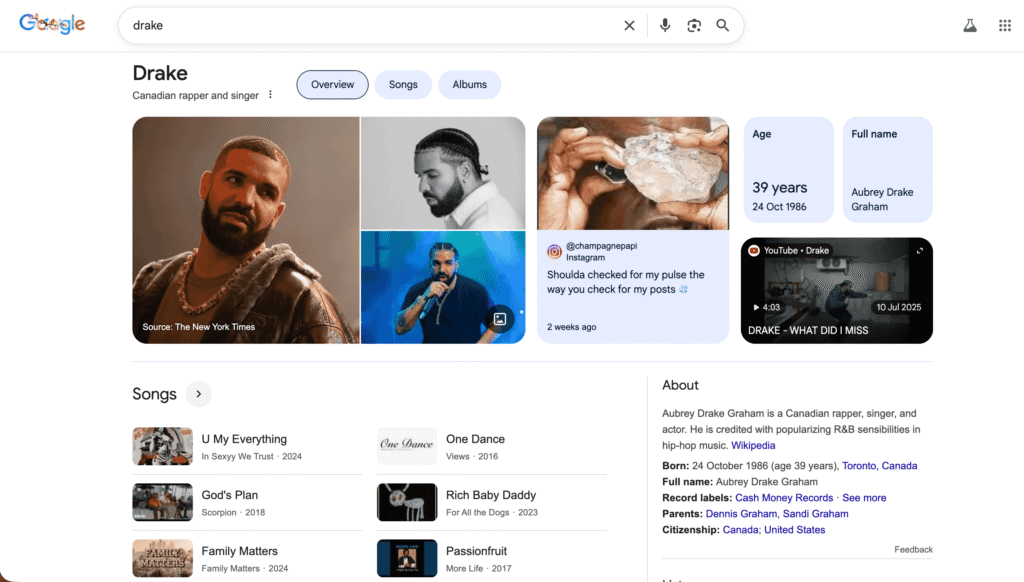The image size is (1024, 582).
Task: Switch to the Albums tab
Action: [x=469, y=85]
